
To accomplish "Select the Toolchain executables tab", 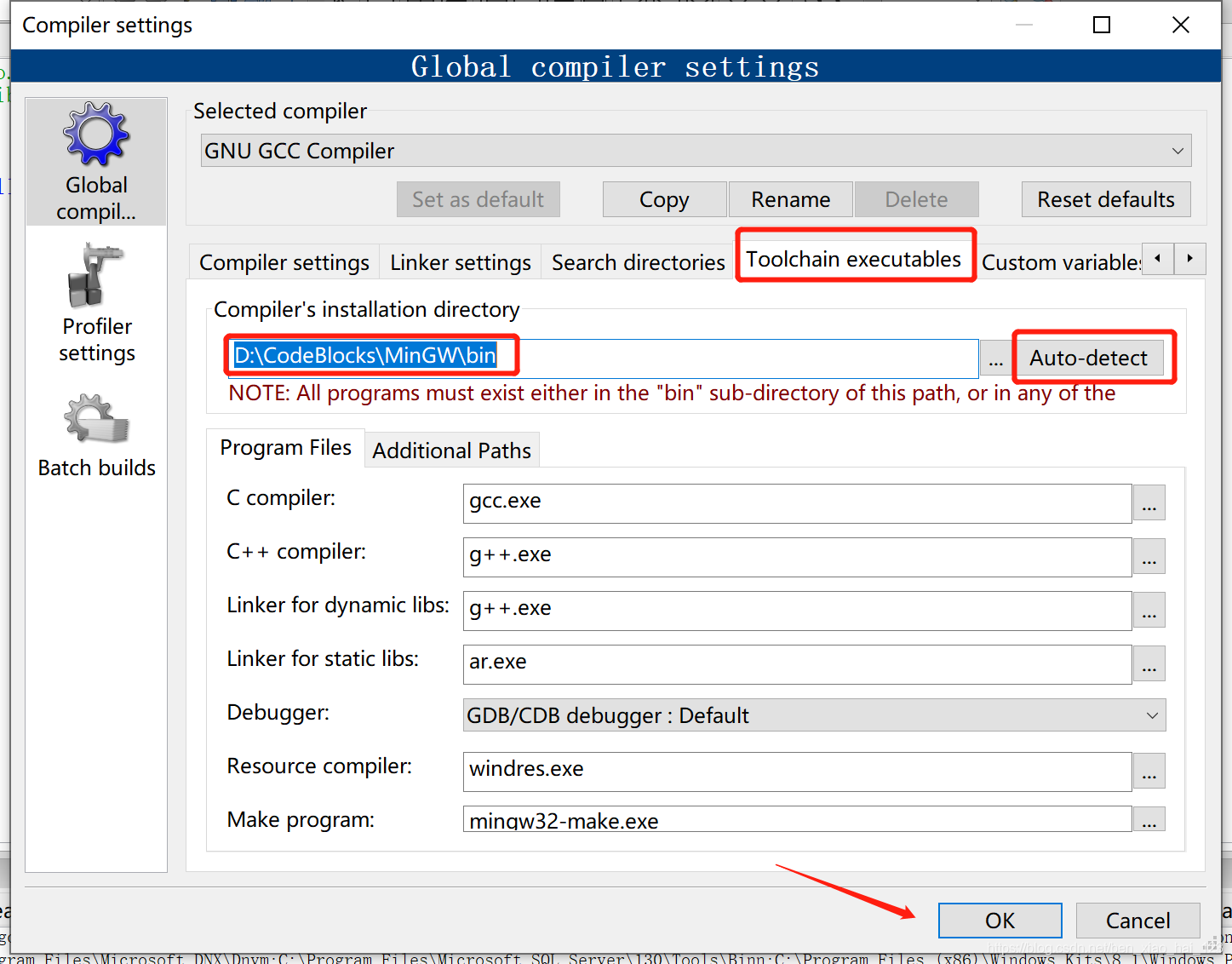I will 854,259.
